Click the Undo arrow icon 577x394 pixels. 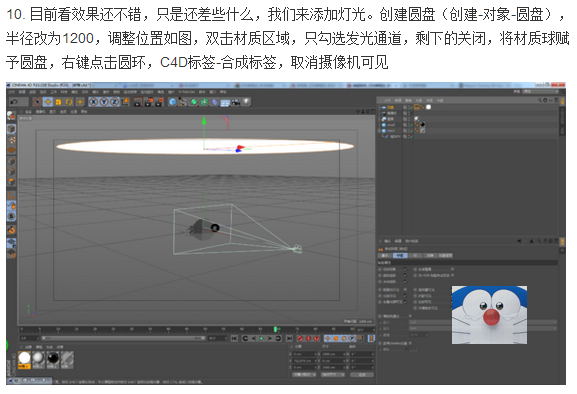click(x=14, y=102)
